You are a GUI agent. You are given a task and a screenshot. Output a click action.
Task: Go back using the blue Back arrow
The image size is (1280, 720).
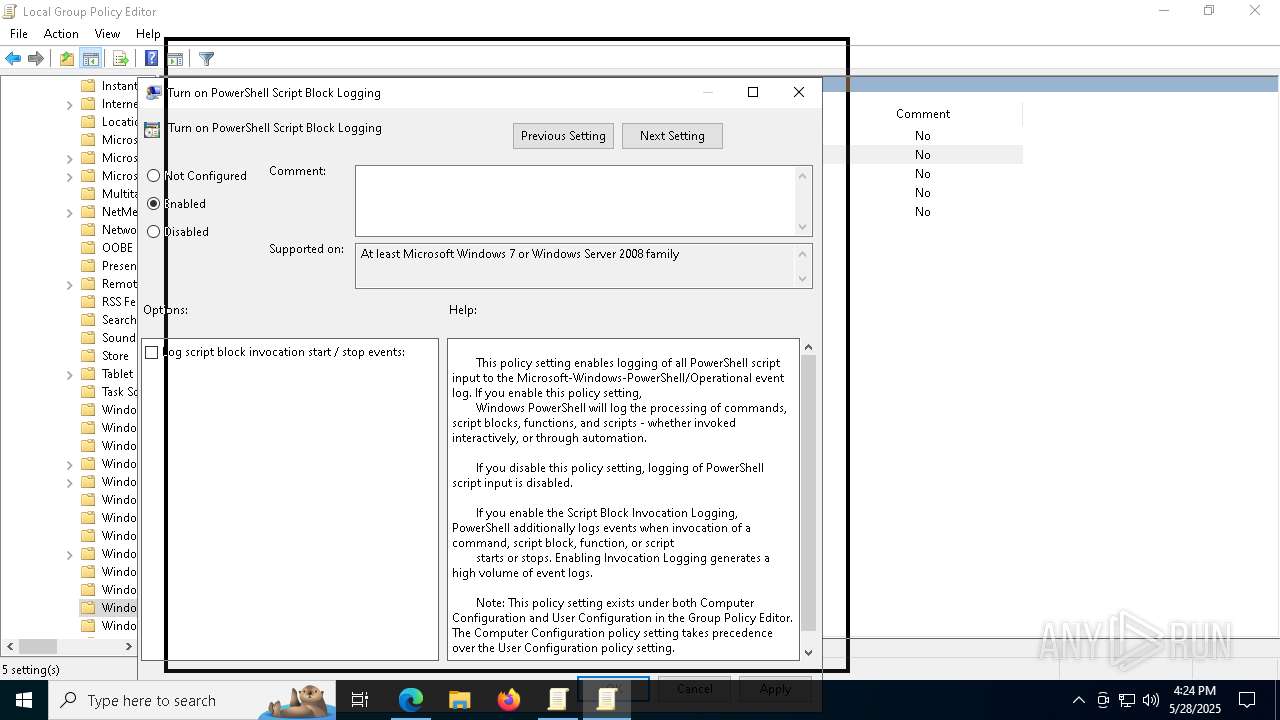tap(13, 59)
